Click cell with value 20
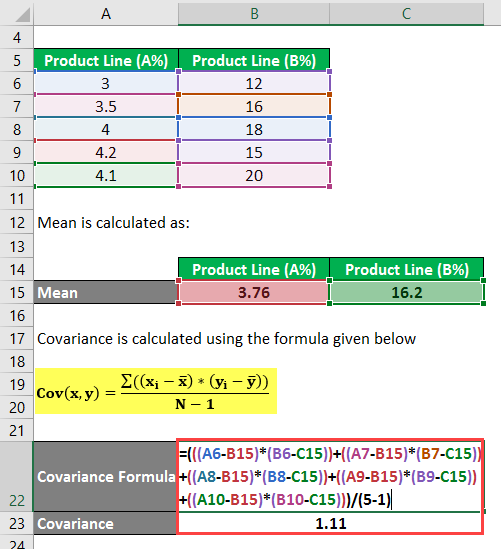 [254, 175]
